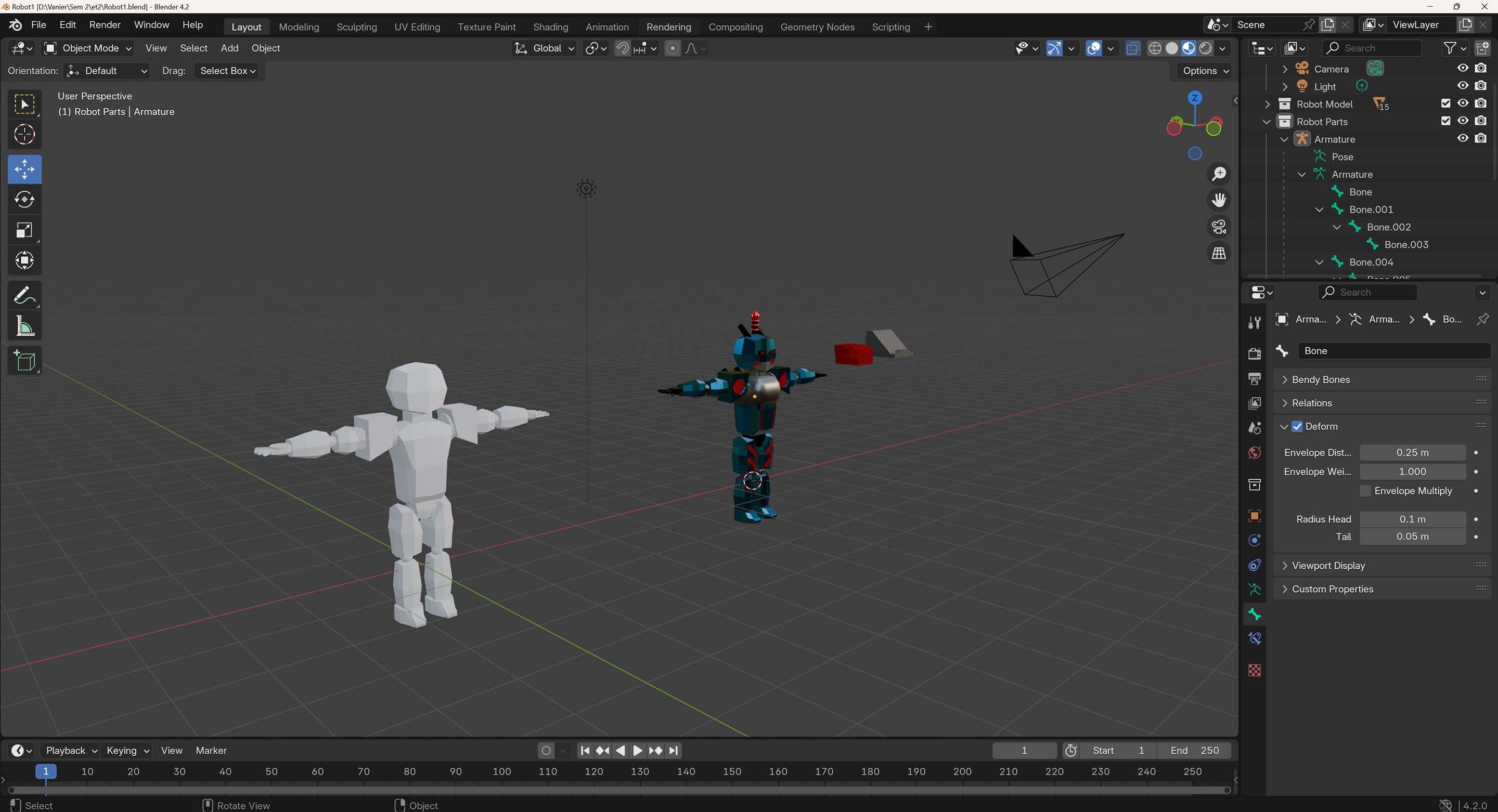Viewport: 1498px width, 812px height.
Task: Open the checkered Texture properties tab
Action: (1255, 670)
